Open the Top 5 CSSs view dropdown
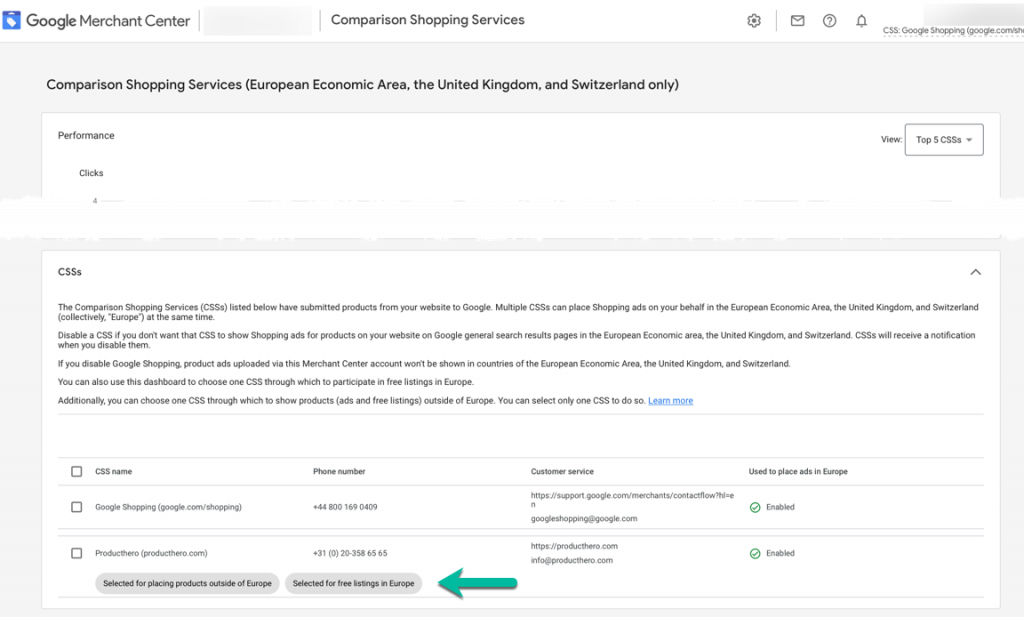The image size is (1024, 617). pos(944,140)
